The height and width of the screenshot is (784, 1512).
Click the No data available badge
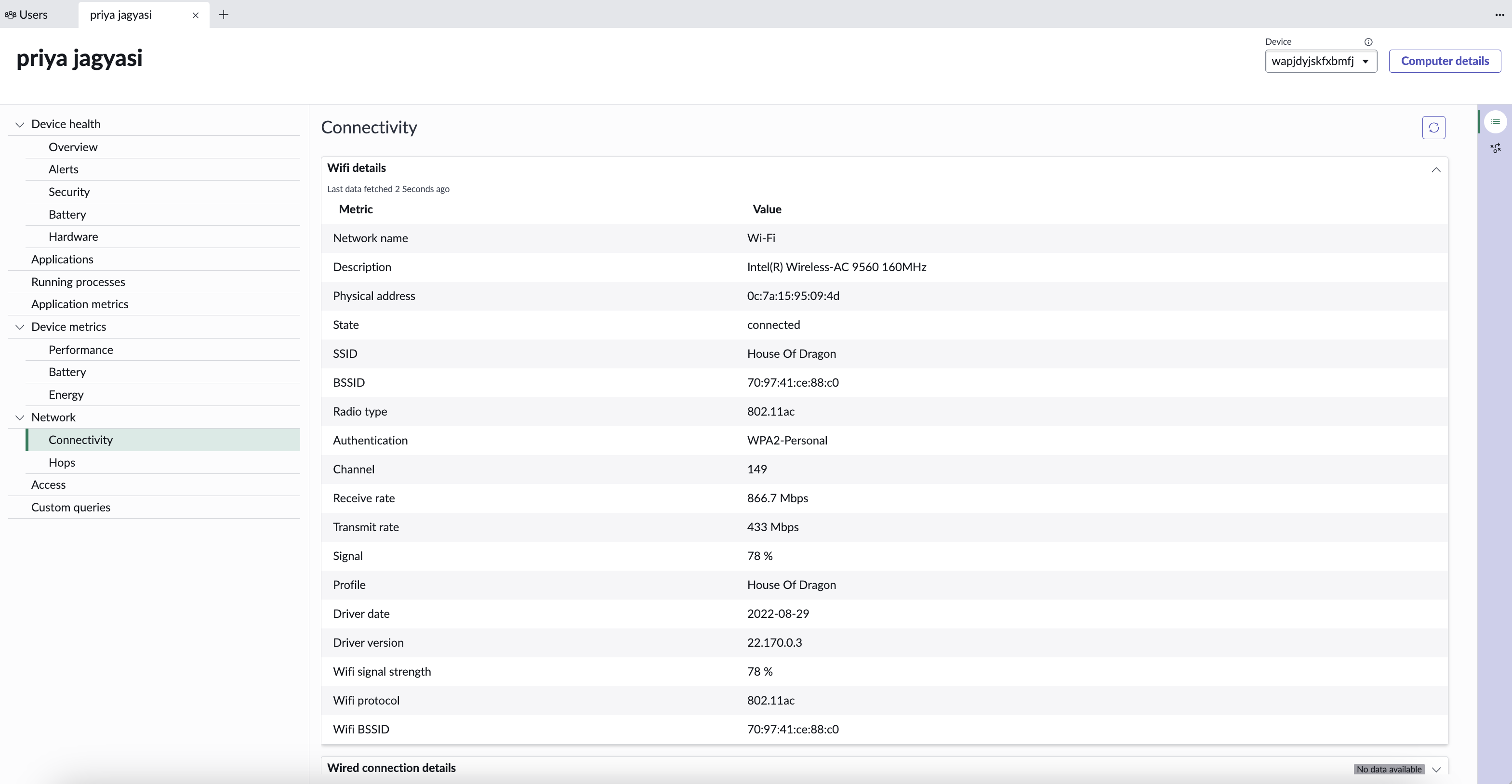coord(1389,770)
